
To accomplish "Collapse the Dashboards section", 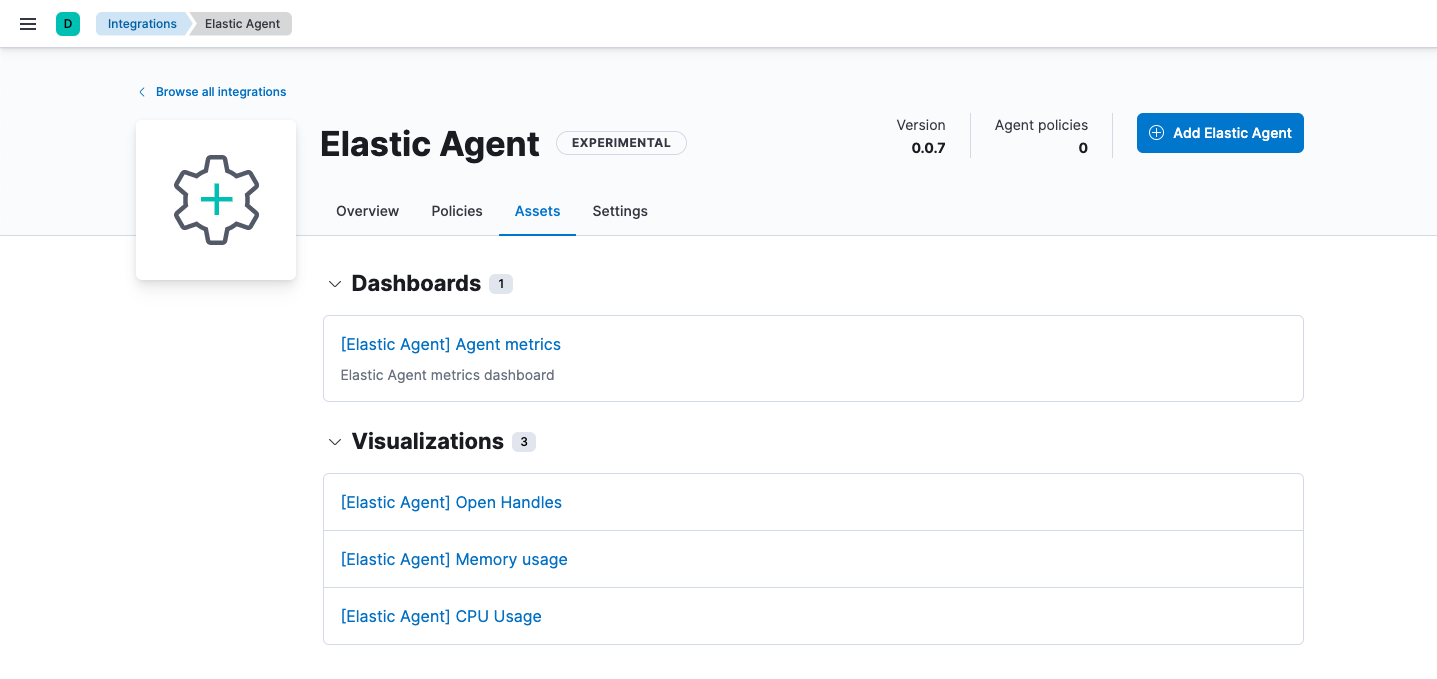I will (x=334, y=284).
